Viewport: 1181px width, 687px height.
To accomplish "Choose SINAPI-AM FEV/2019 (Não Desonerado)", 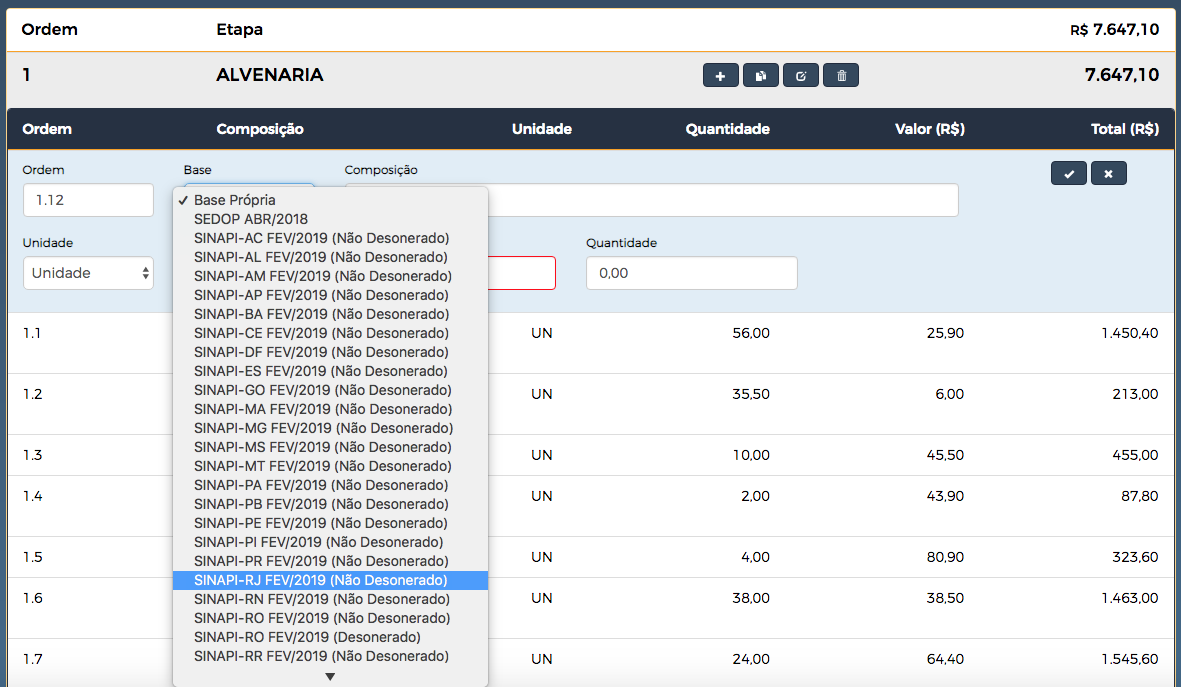I will coord(331,276).
